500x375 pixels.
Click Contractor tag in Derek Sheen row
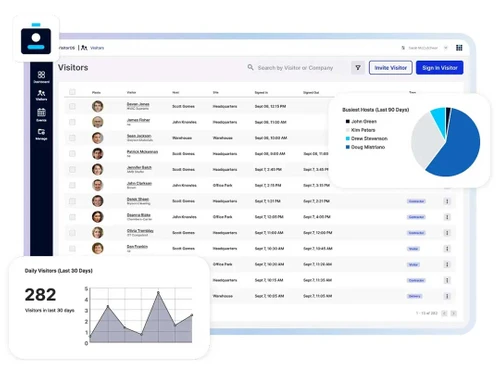pyautogui.click(x=416, y=201)
